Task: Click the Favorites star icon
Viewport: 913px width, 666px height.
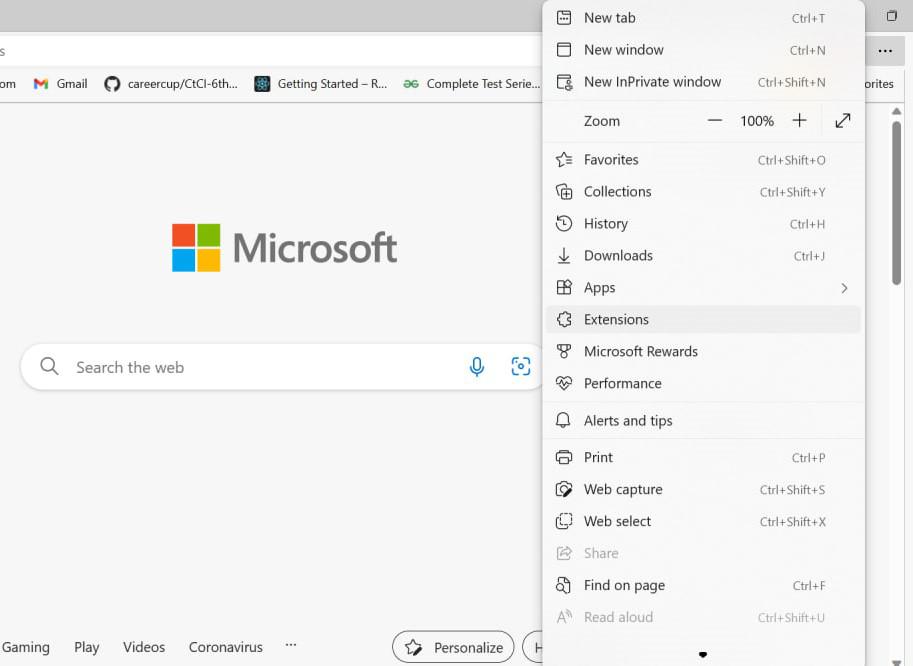Action: click(564, 160)
